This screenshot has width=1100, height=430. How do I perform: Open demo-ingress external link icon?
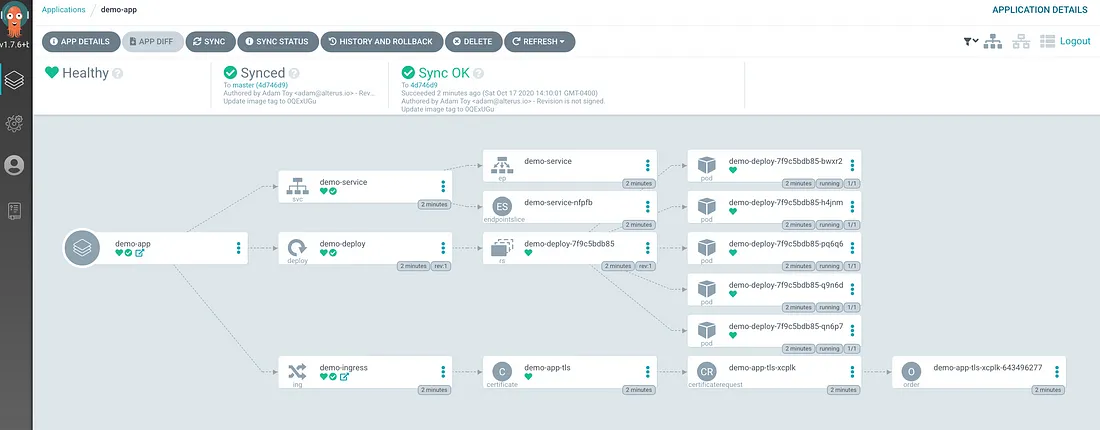click(344, 377)
